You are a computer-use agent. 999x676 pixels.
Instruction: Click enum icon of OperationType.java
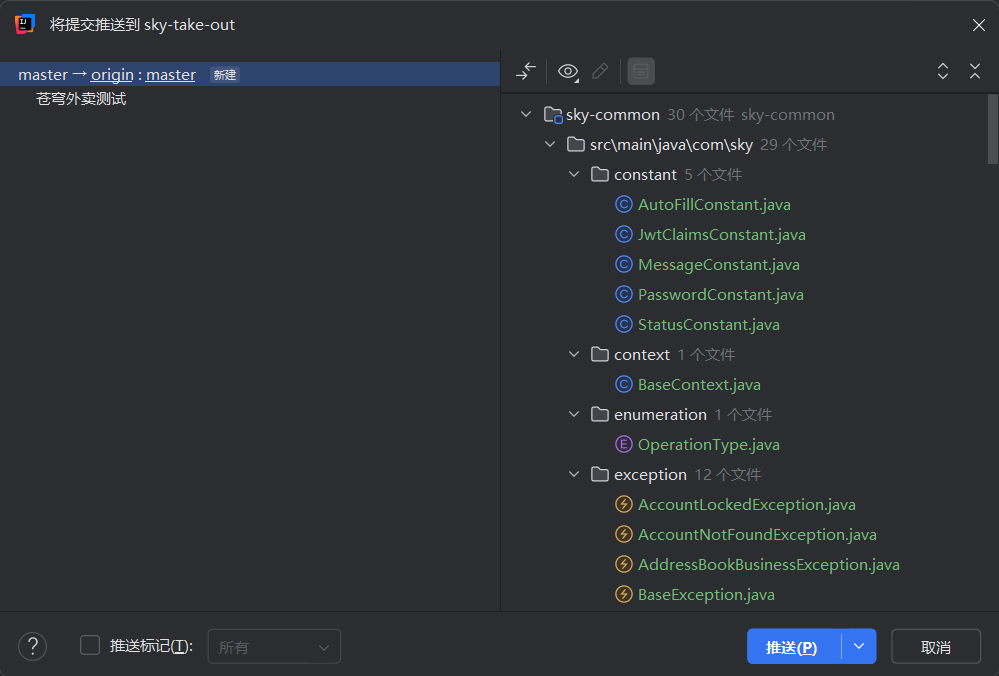[624, 444]
